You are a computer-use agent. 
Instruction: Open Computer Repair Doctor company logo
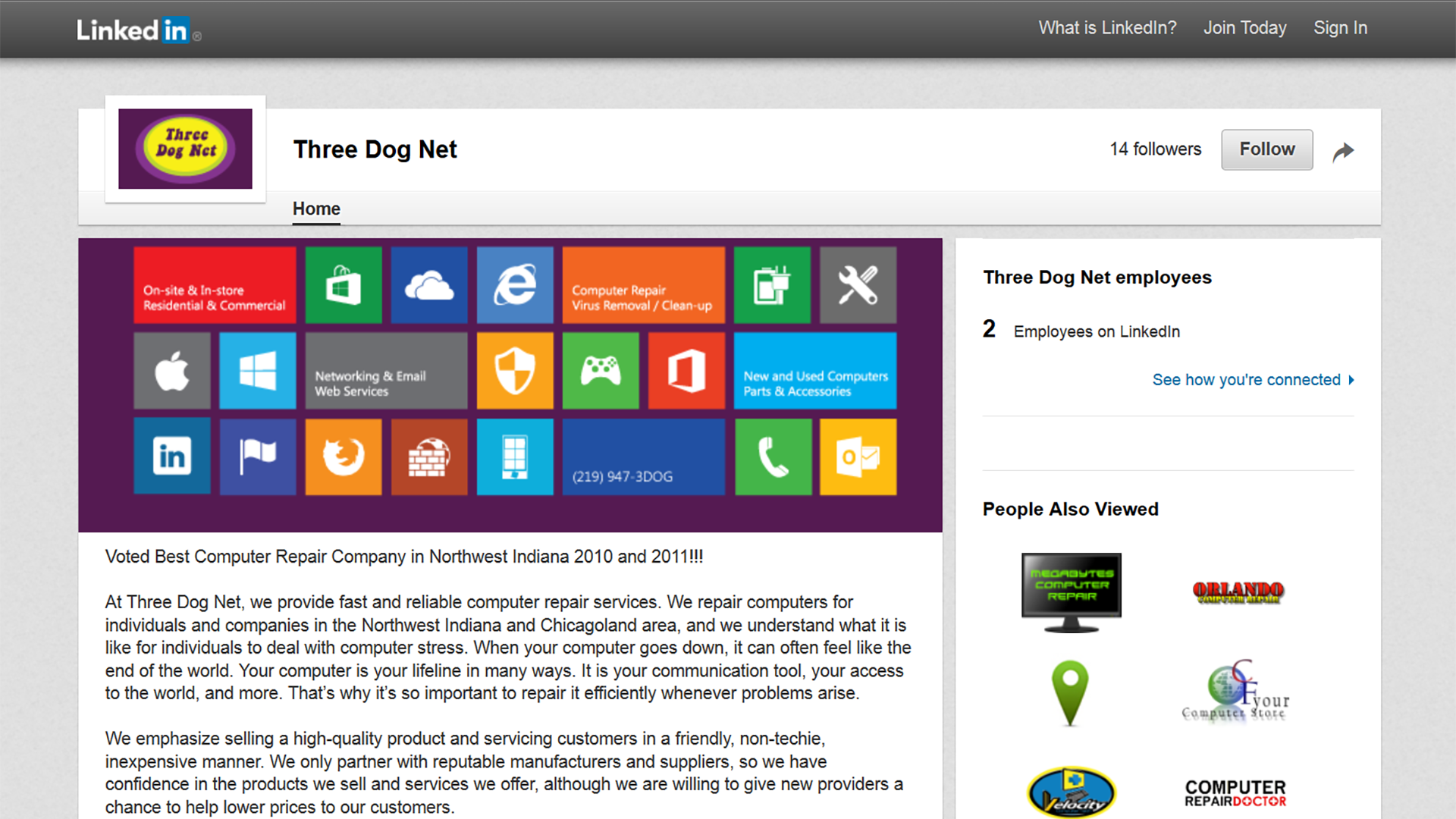point(1235,793)
